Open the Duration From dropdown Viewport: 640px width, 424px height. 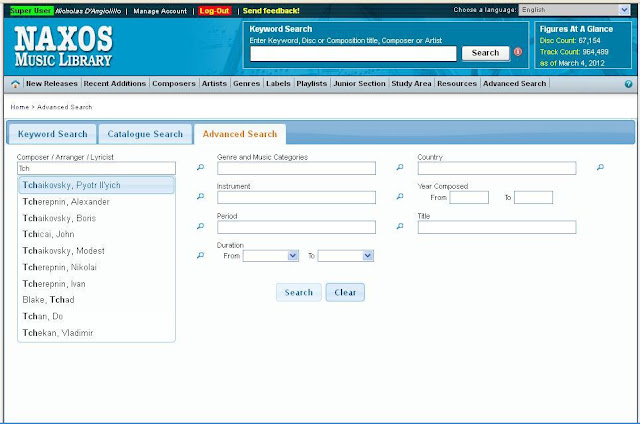pyautogui.click(x=271, y=256)
